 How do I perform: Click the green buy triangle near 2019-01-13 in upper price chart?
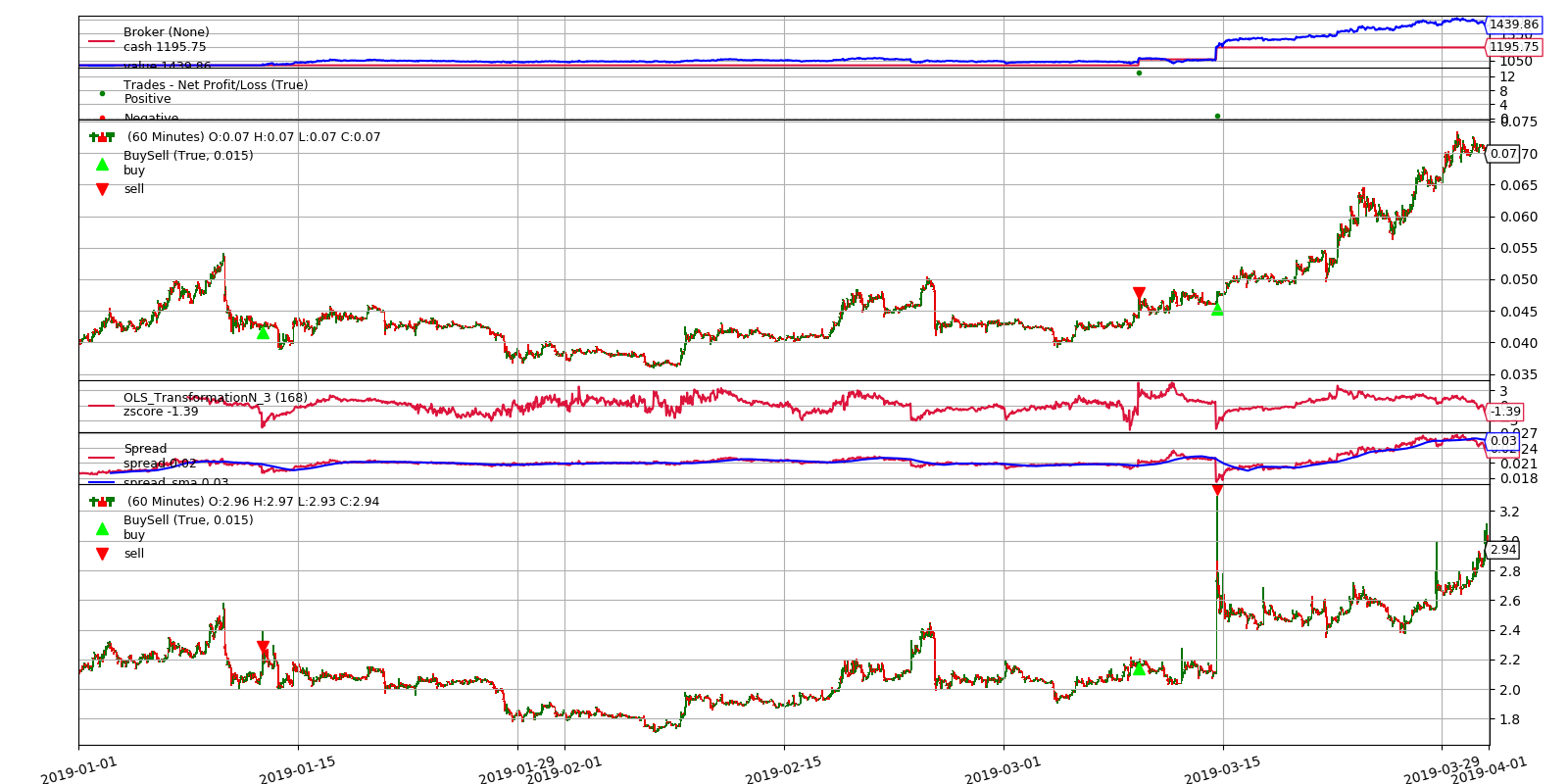click(x=263, y=333)
